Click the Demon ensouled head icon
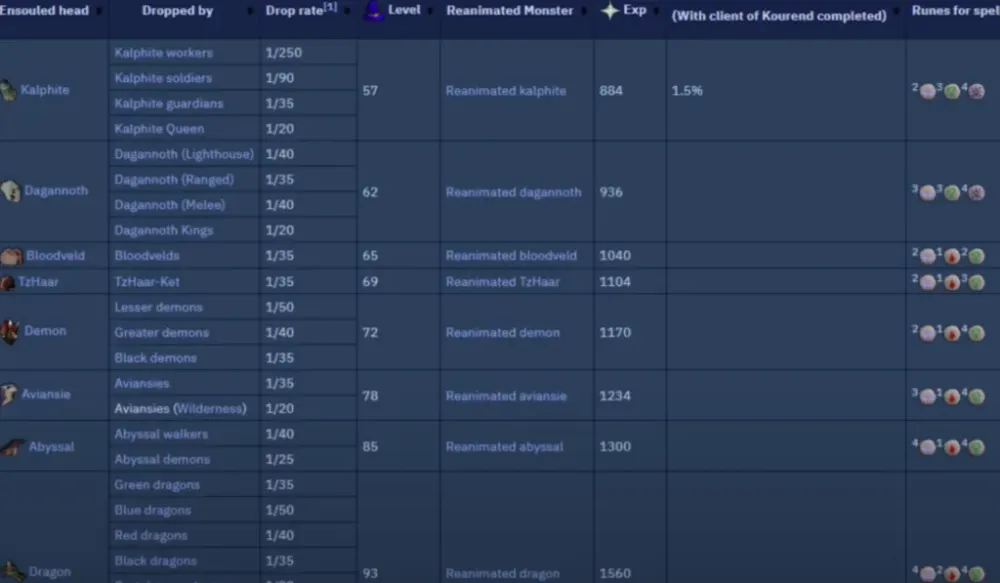Viewport: 1000px width, 583px height. tap(10, 332)
